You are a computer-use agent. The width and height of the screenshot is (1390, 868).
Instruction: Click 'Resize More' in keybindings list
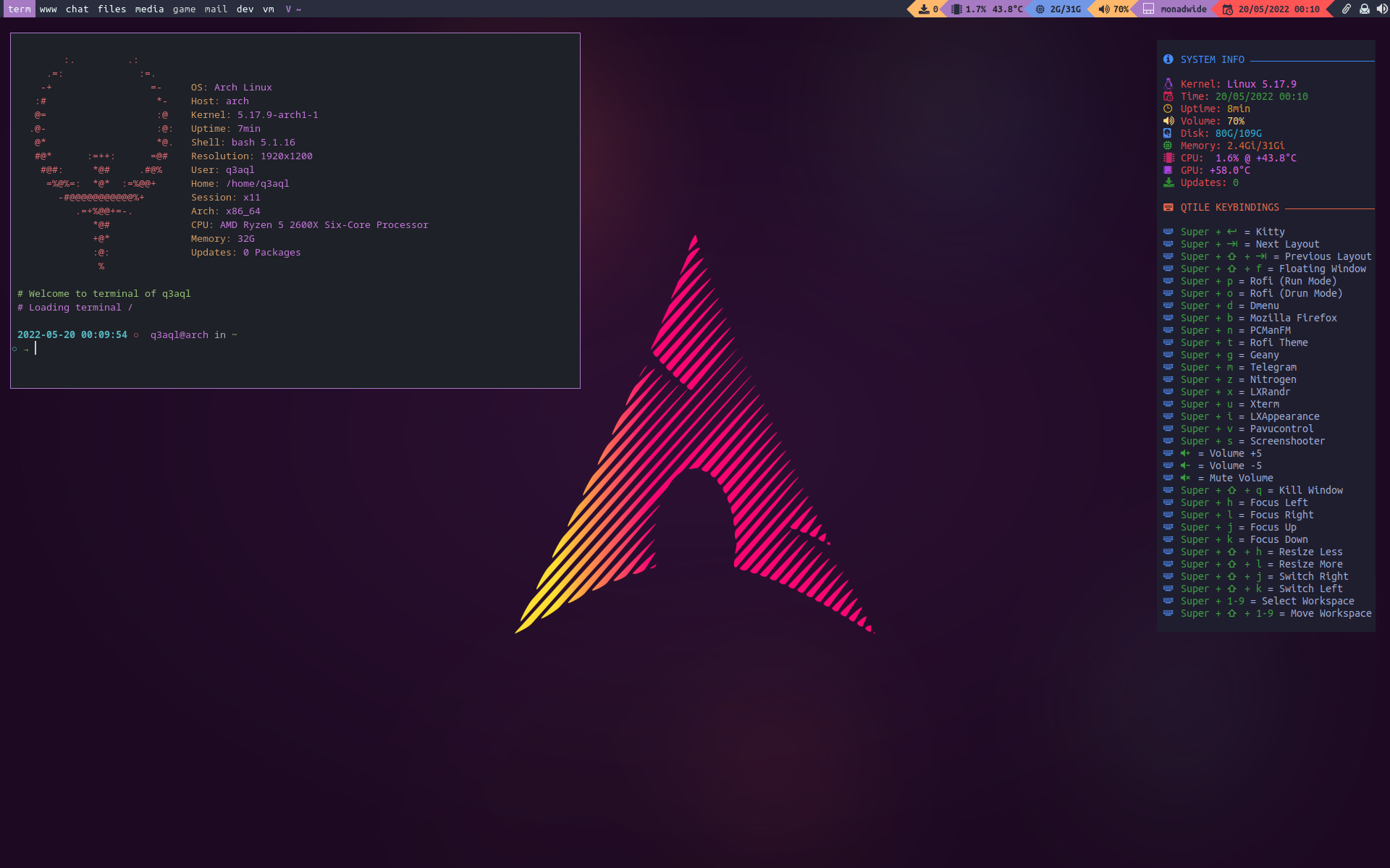1310,564
